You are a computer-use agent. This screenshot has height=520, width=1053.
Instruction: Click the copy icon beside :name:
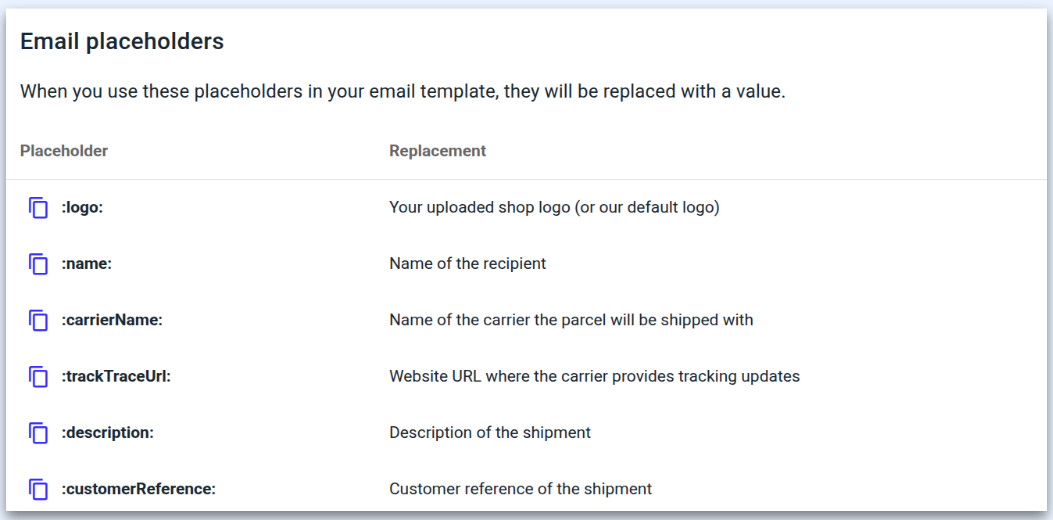click(x=38, y=264)
